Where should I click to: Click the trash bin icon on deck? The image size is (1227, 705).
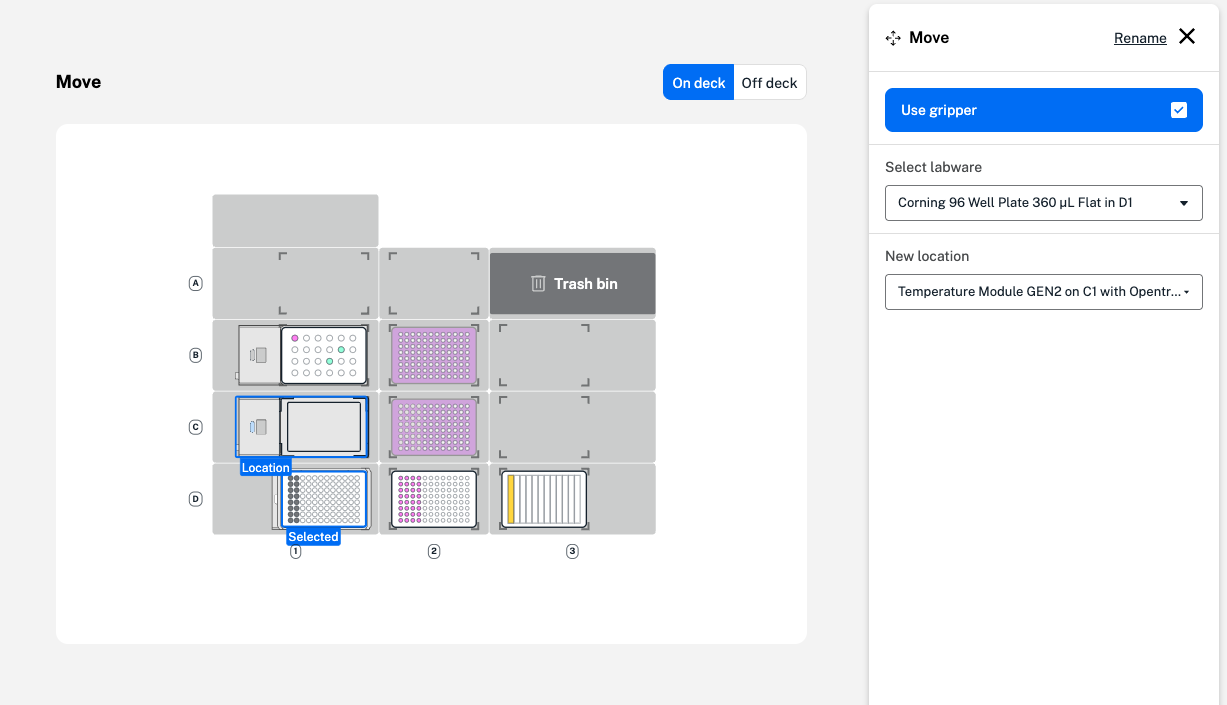pos(538,284)
